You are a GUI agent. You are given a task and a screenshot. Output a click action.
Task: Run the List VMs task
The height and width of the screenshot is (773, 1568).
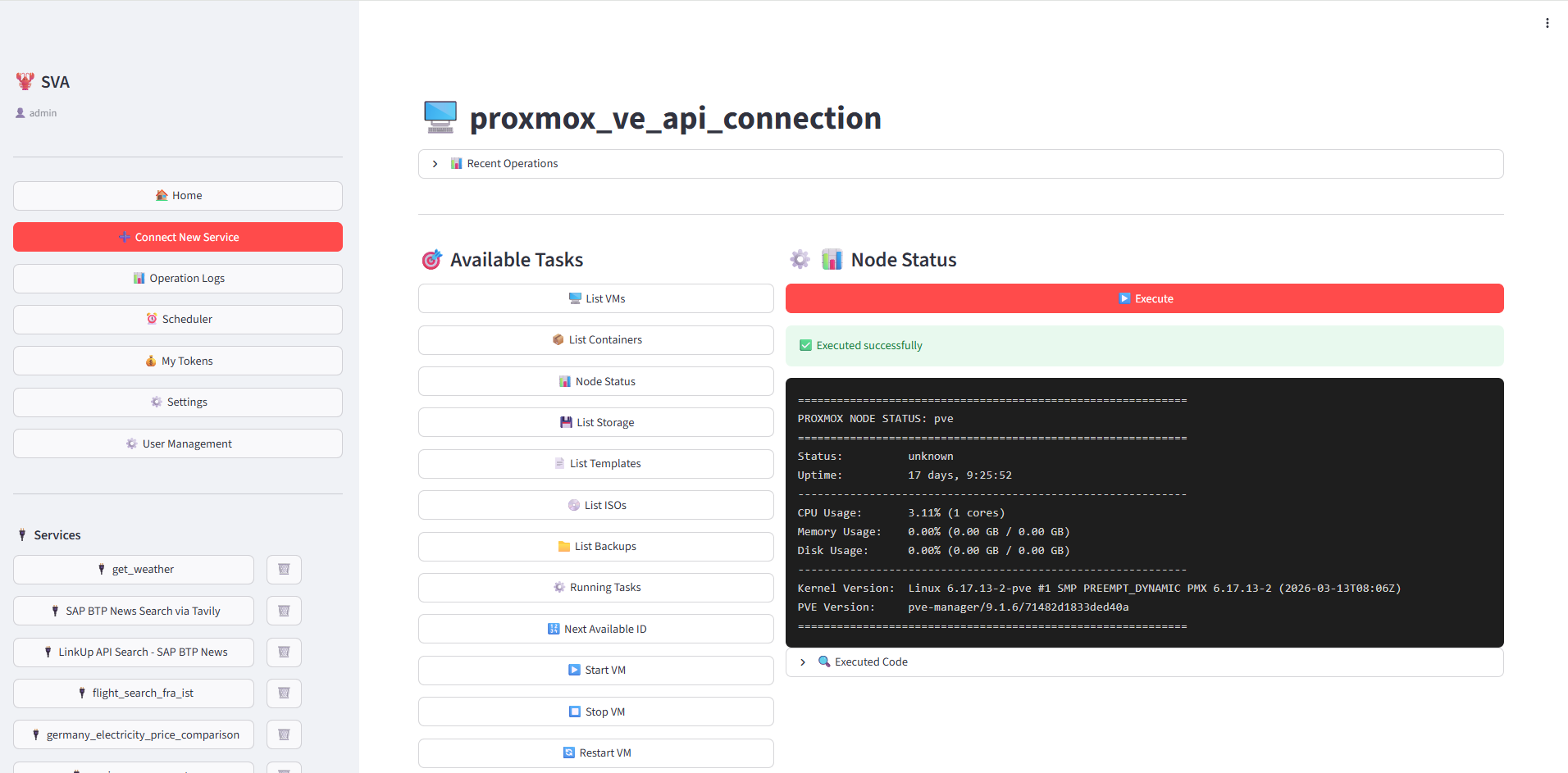tap(596, 298)
